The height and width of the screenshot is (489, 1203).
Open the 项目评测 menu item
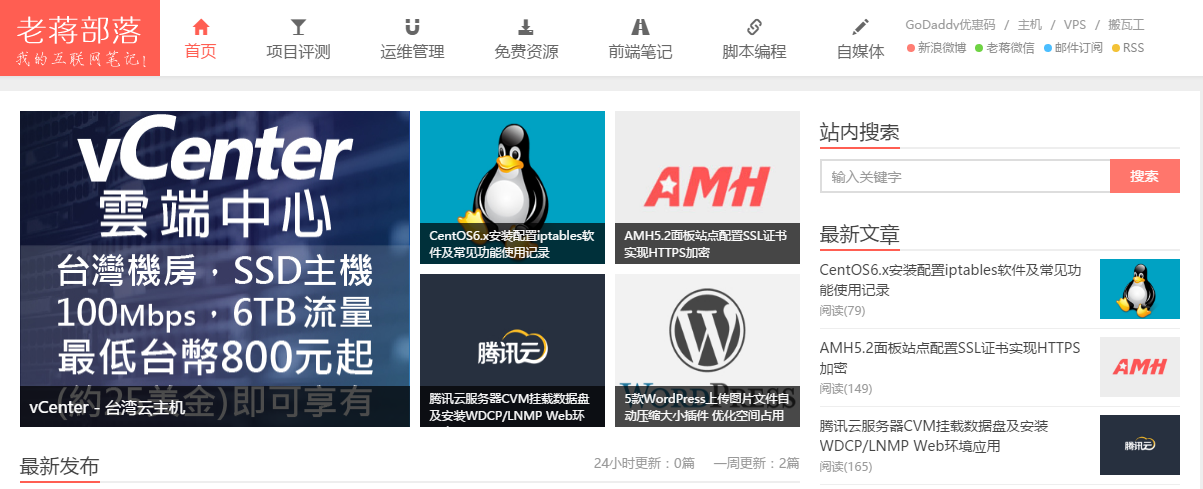298,52
